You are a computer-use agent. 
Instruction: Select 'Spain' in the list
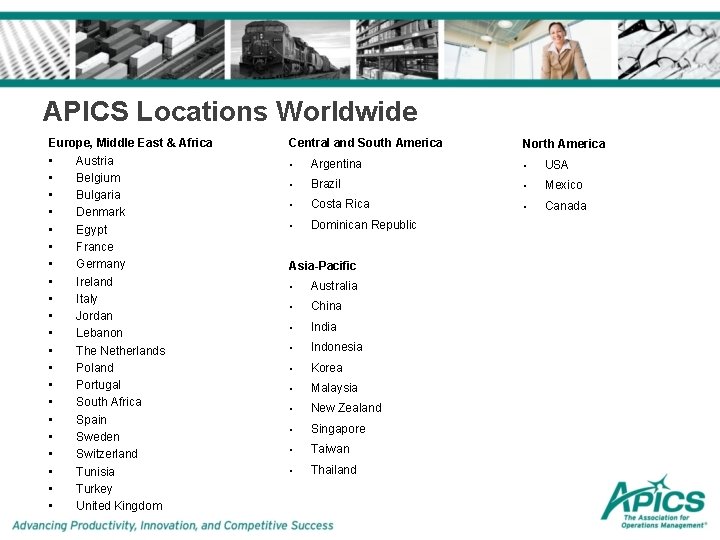click(91, 420)
